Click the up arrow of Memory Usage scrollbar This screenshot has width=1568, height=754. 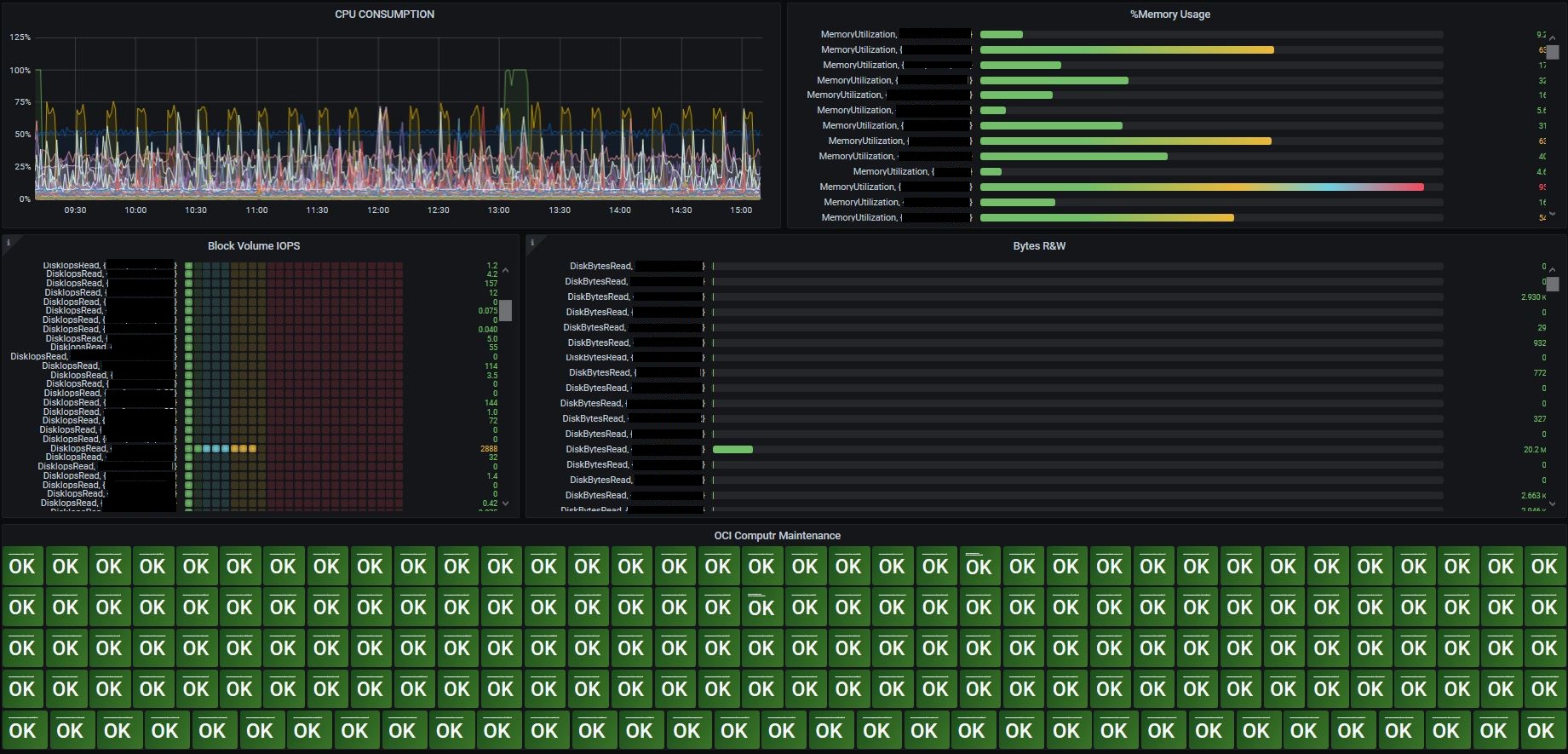1552,38
